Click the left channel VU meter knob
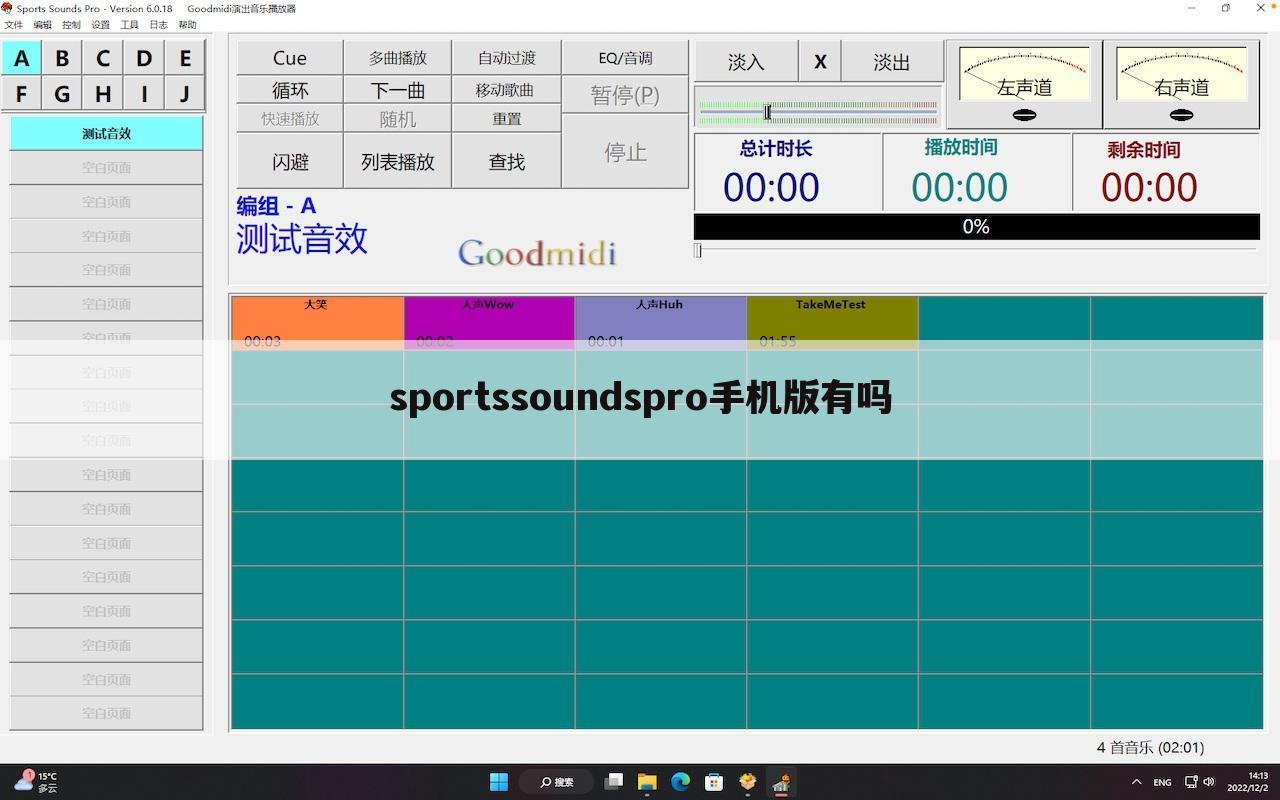 click(x=1024, y=115)
